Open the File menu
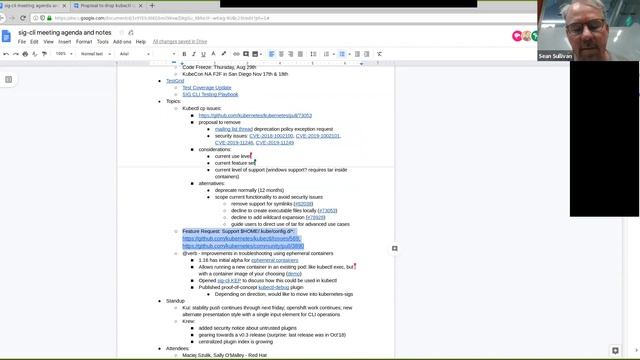Image resolution: width=640 pixels, height=360 pixels. pyautogui.click(x=22, y=42)
